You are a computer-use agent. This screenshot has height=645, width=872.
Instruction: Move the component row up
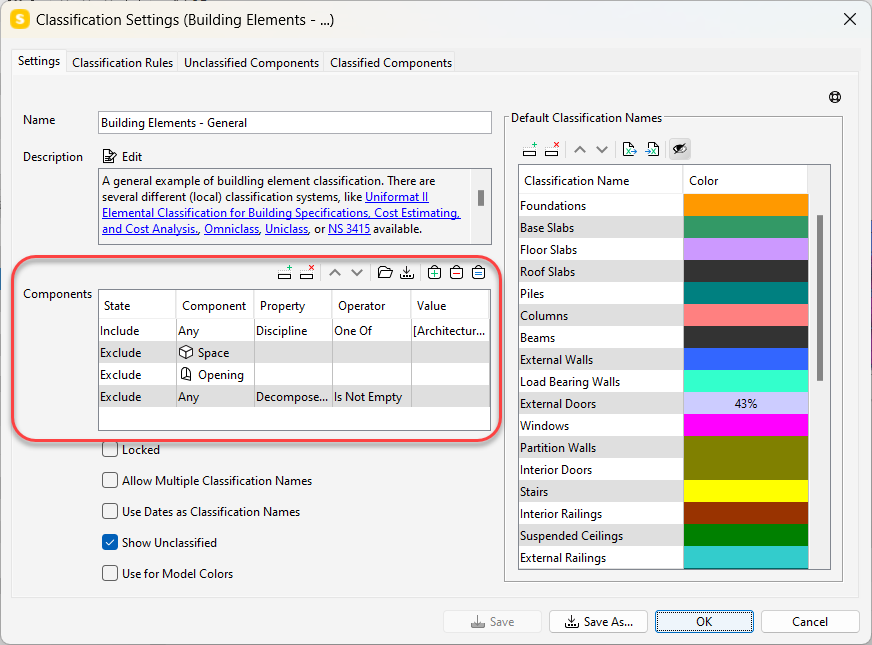point(335,272)
